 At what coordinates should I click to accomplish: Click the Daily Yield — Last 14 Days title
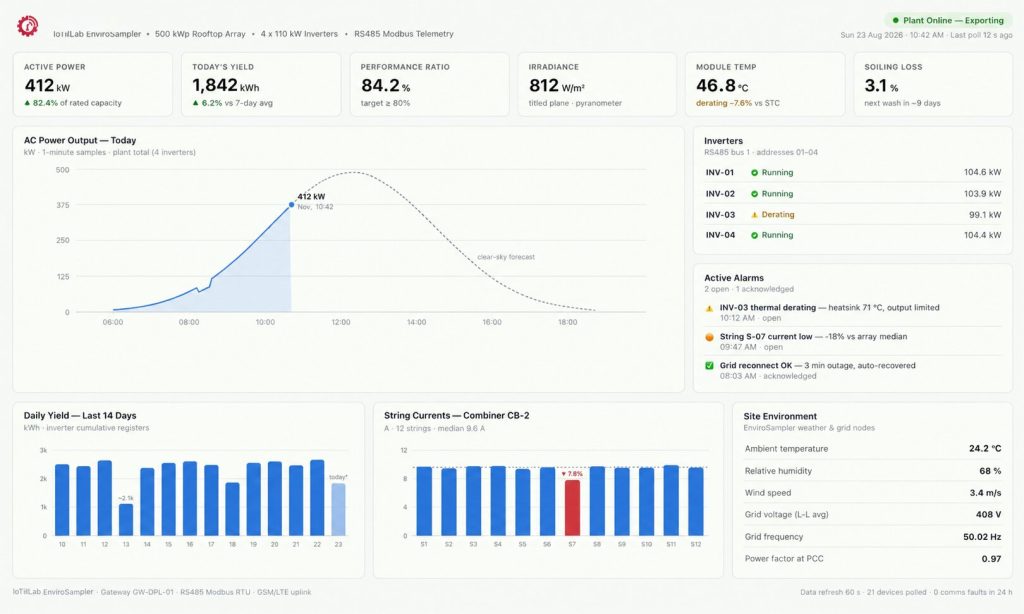click(80, 416)
